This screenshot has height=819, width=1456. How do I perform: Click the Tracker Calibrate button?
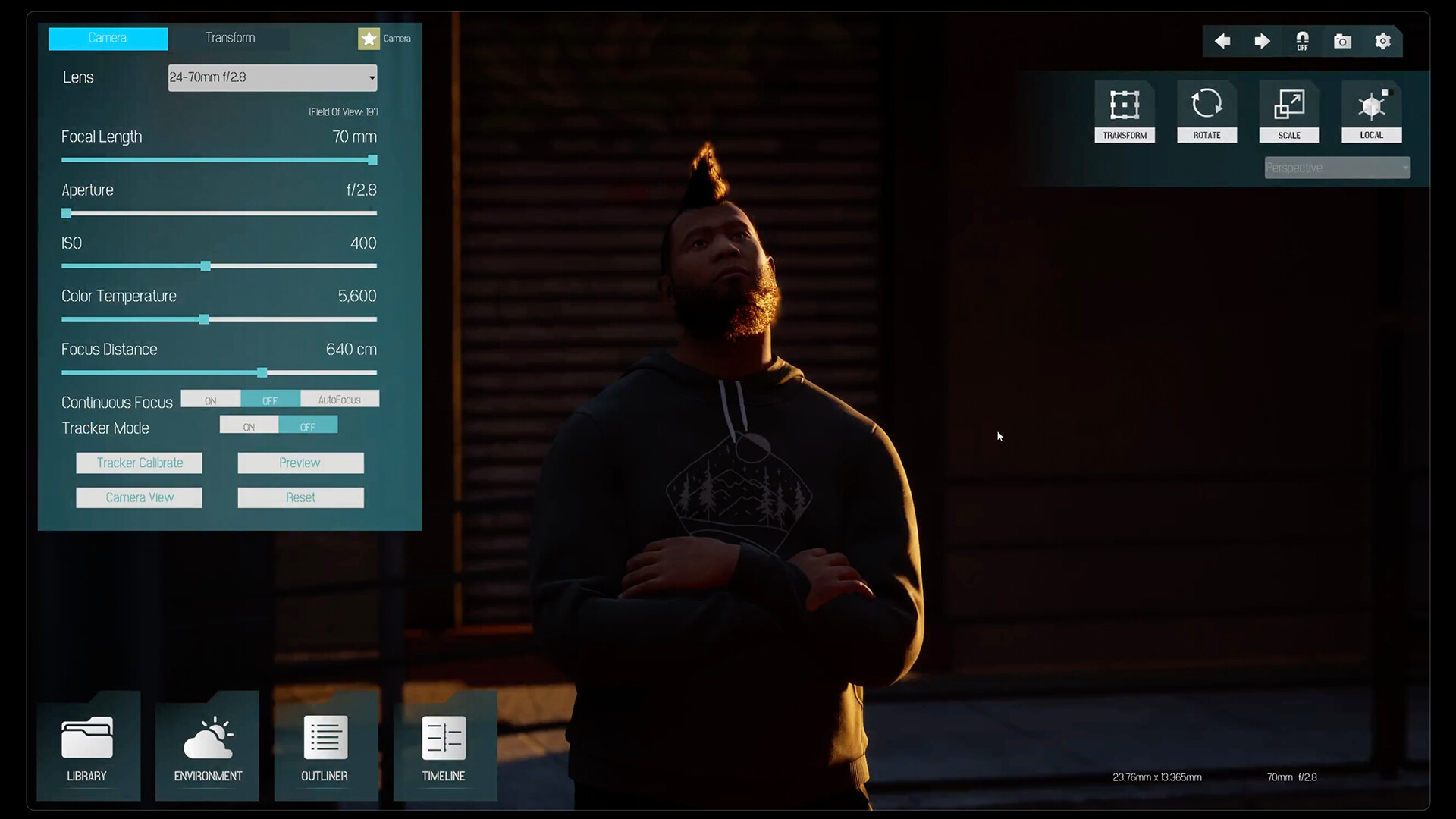(139, 463)
